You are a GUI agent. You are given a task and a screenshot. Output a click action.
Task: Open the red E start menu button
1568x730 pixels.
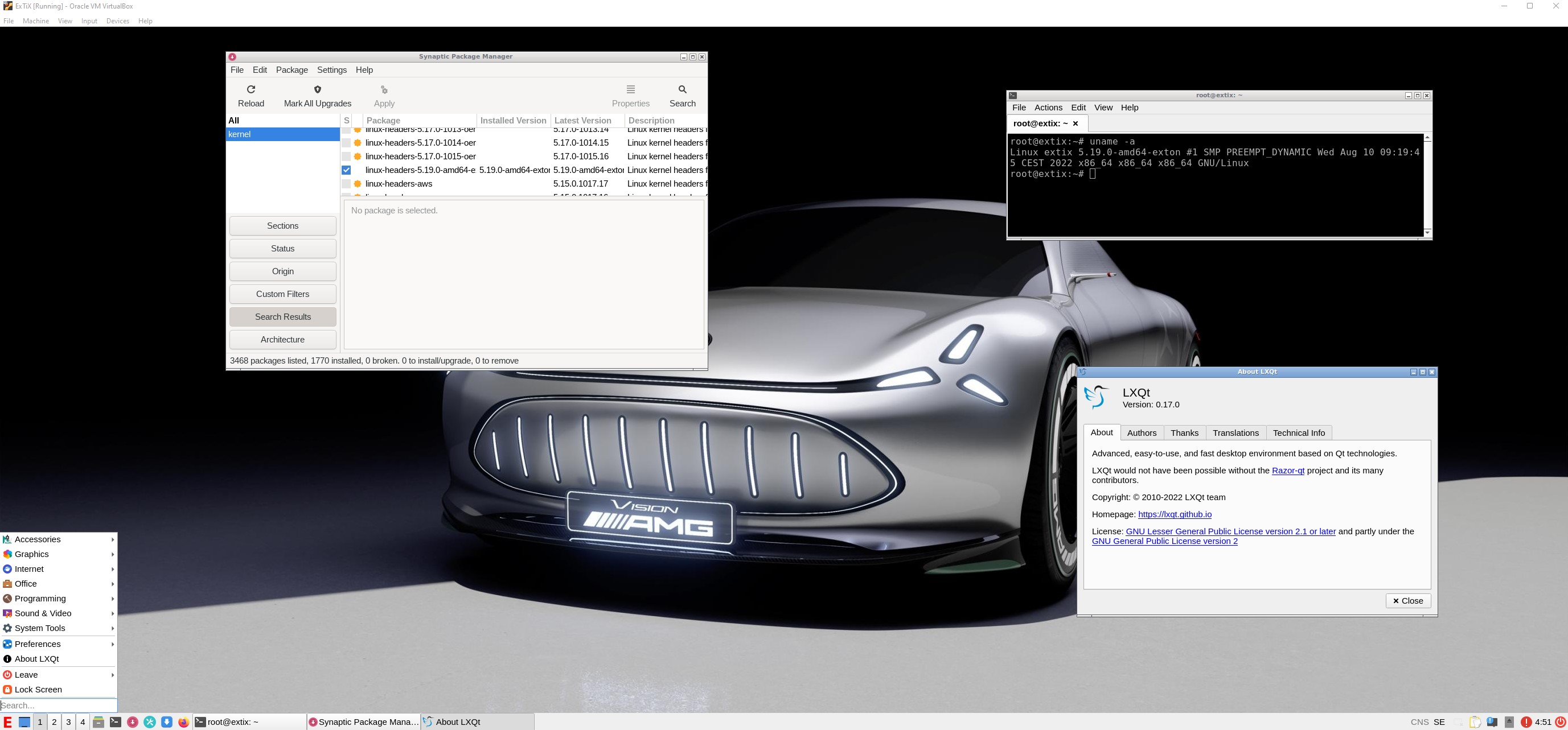click(8, 722)
